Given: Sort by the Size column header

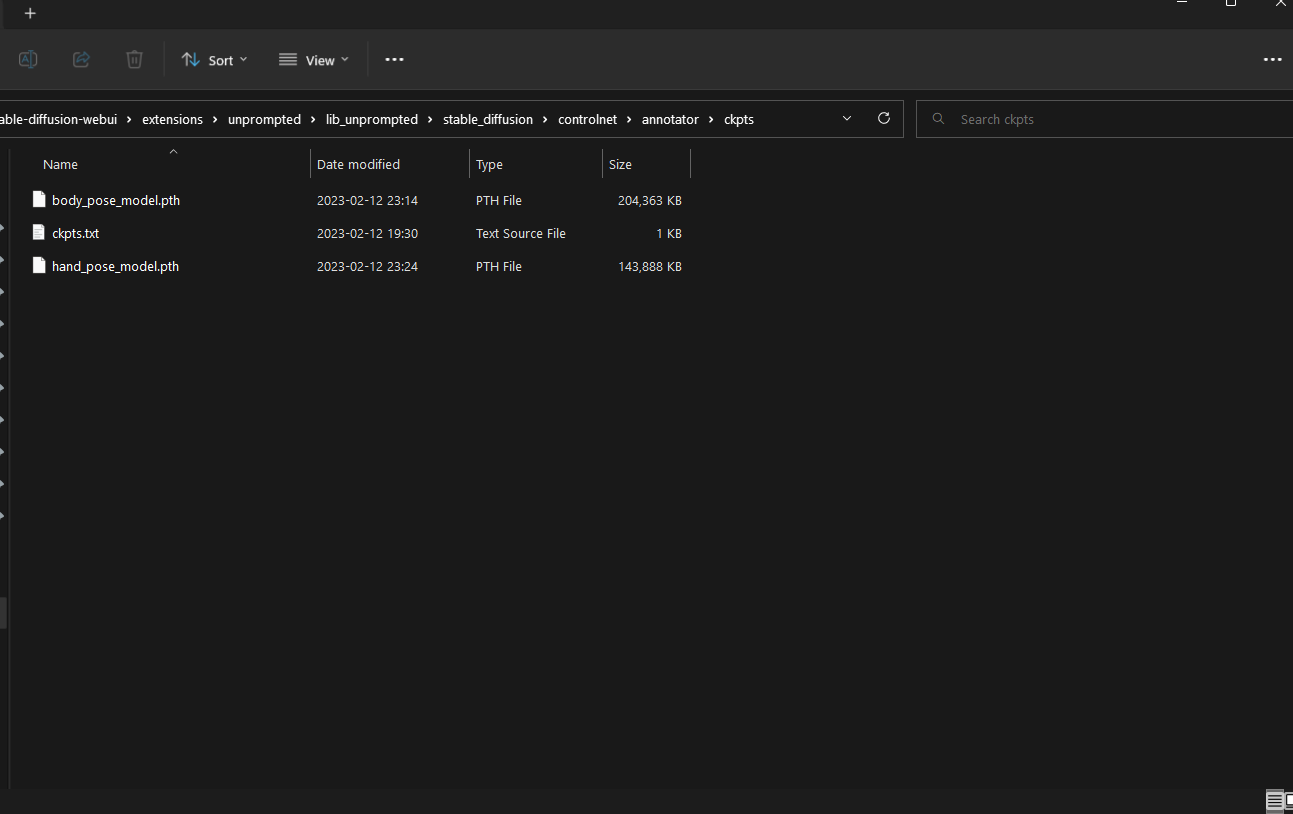Looking at the screenshot, I should (x=620, y=164).
